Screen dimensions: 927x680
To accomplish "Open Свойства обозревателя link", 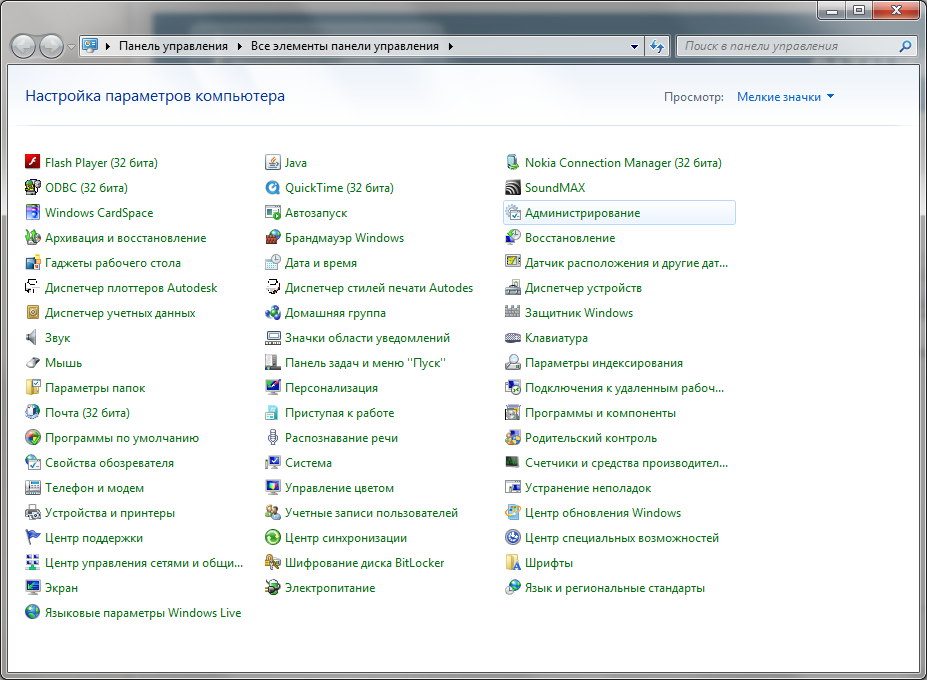I will point(109,463).
